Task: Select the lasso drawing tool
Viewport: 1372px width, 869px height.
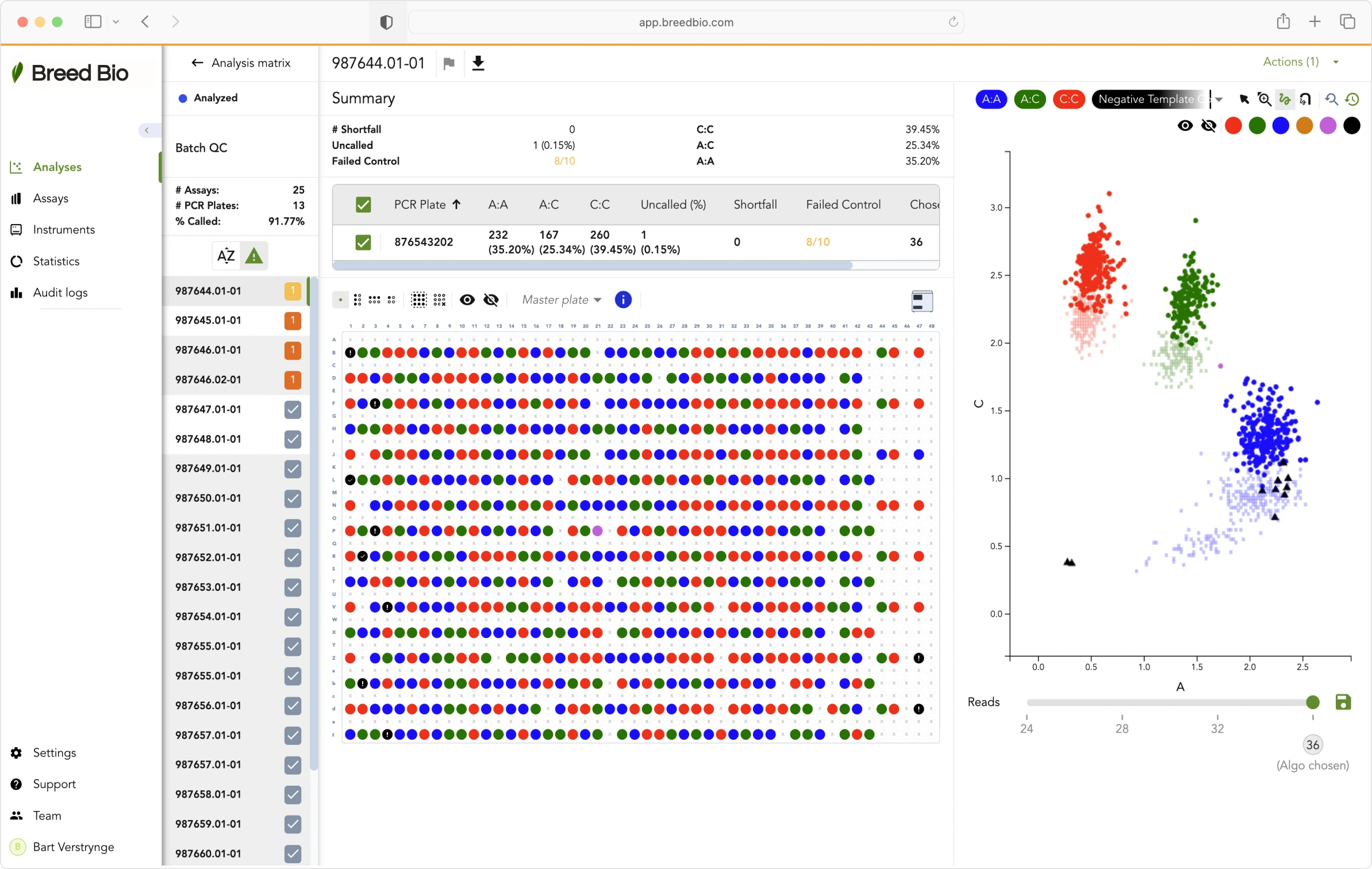Action: pos(1285,99)
